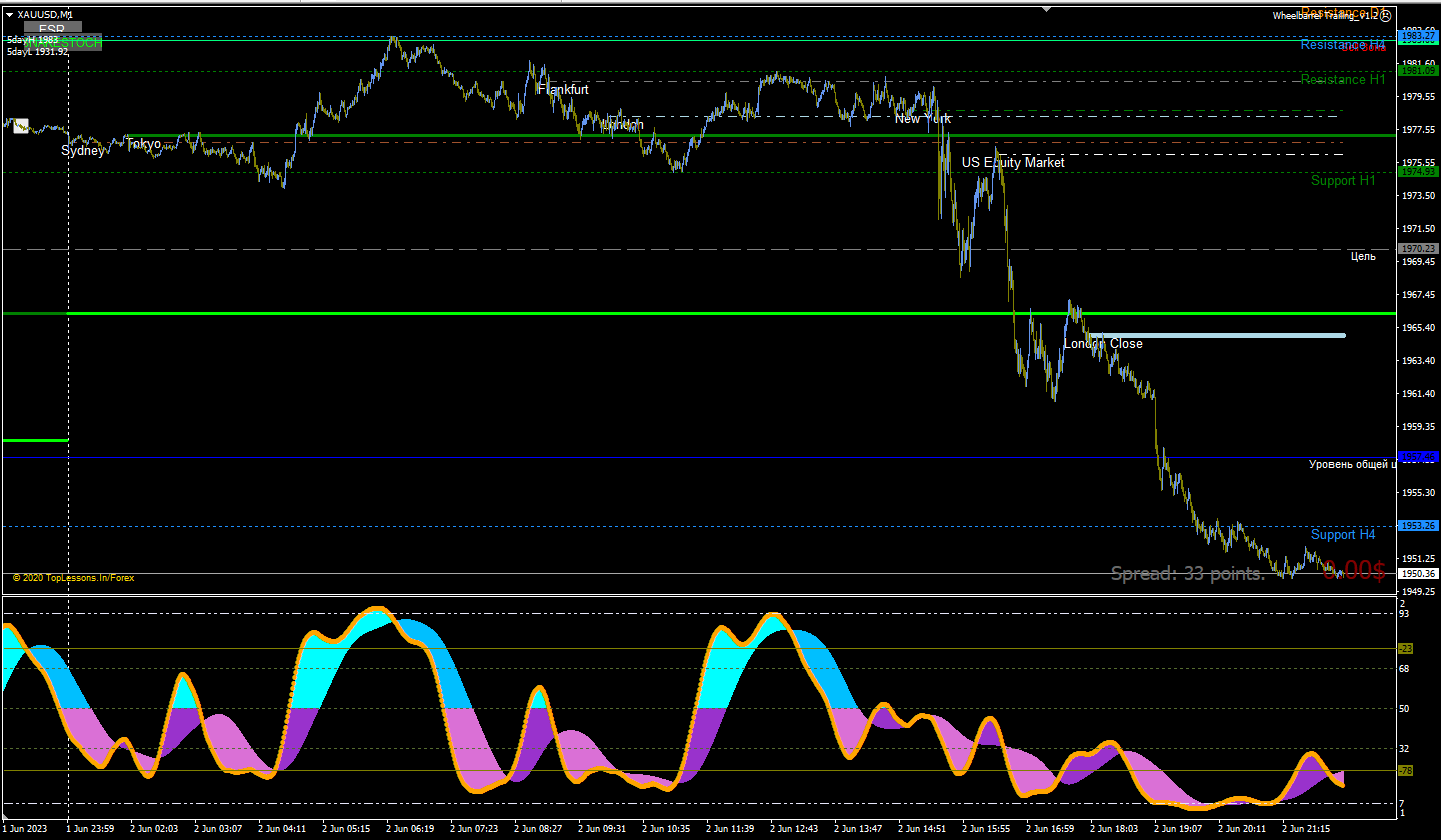Select the US Equity Market label
1441x840 pixels.
point(1013,162)
